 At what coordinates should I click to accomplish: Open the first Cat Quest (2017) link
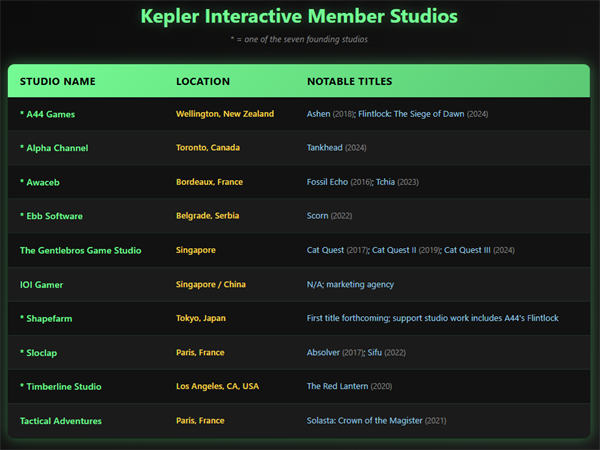click(325, 250)
